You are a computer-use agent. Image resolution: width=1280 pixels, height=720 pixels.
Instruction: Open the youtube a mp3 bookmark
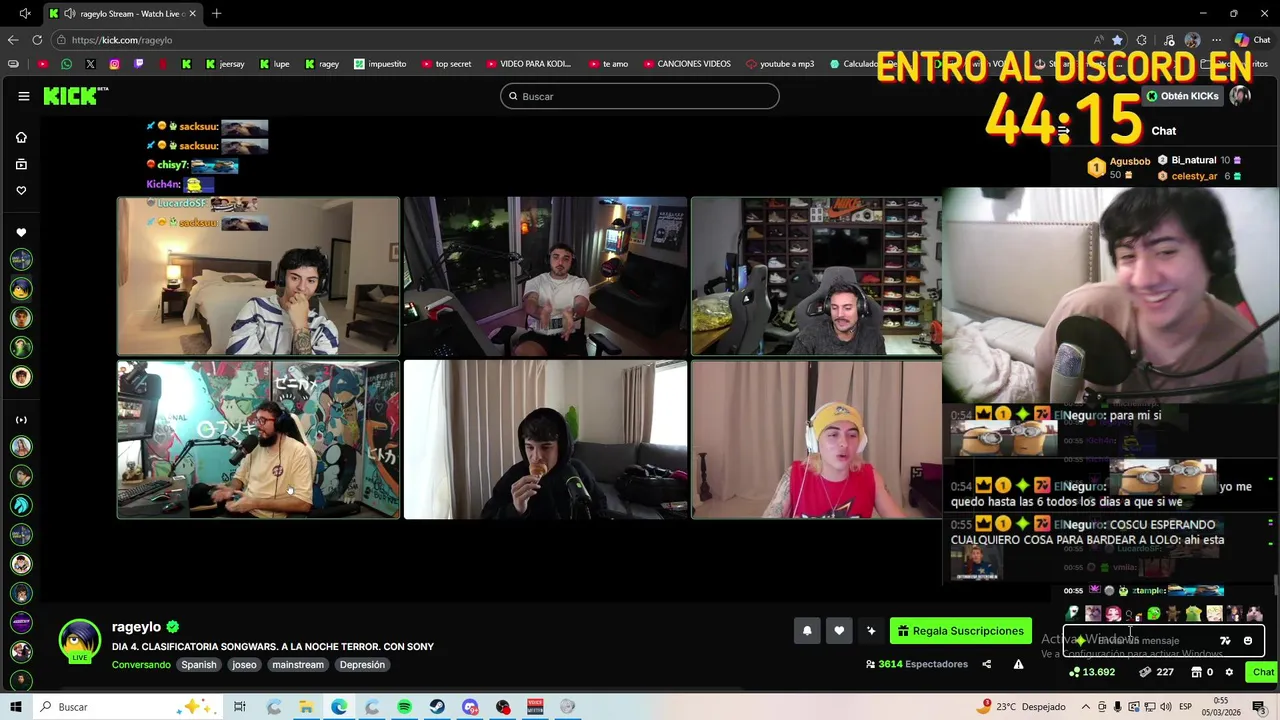[x=780, y=64]
